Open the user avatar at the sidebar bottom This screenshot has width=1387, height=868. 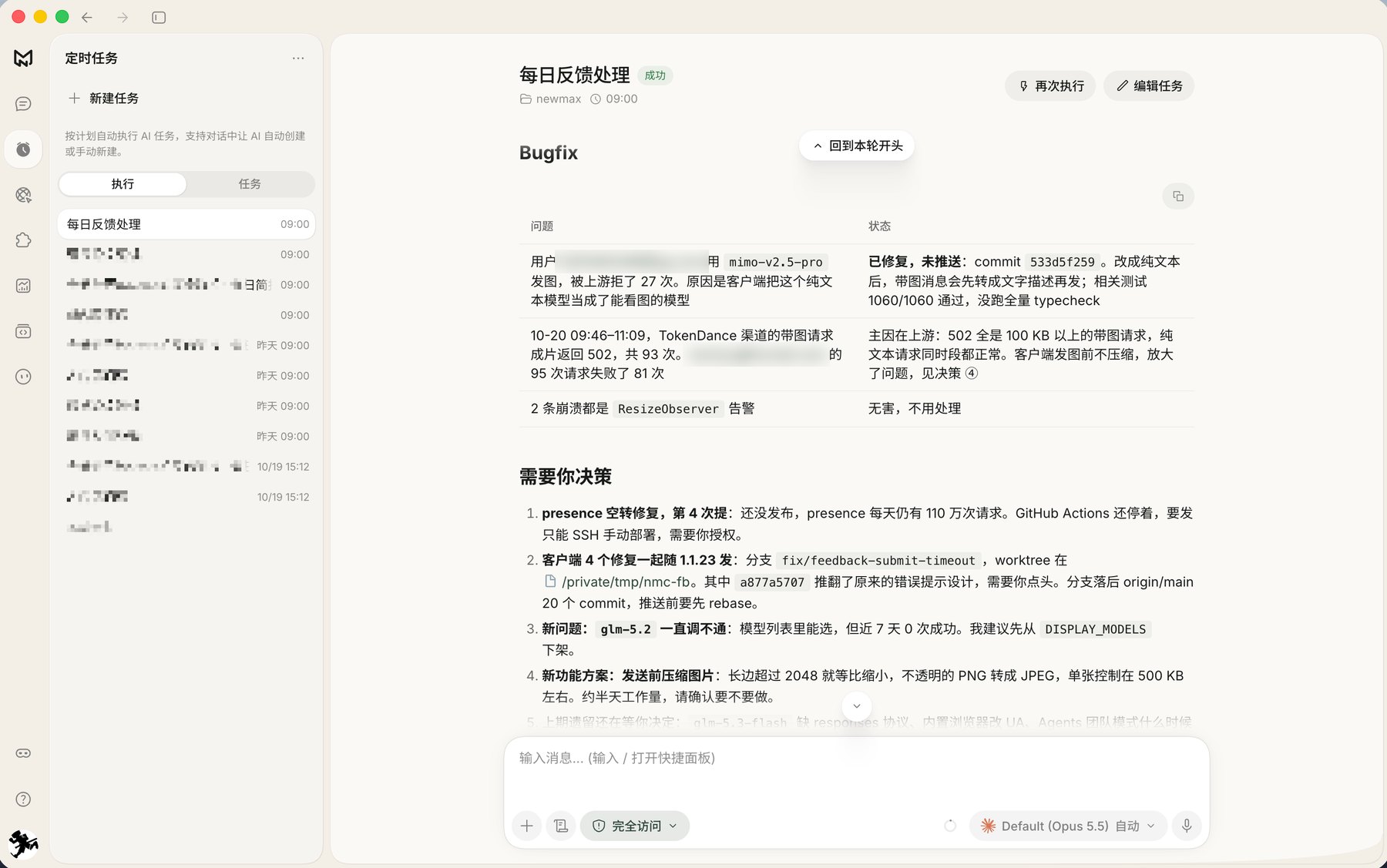pyautogui.click(x=23, y=844)
